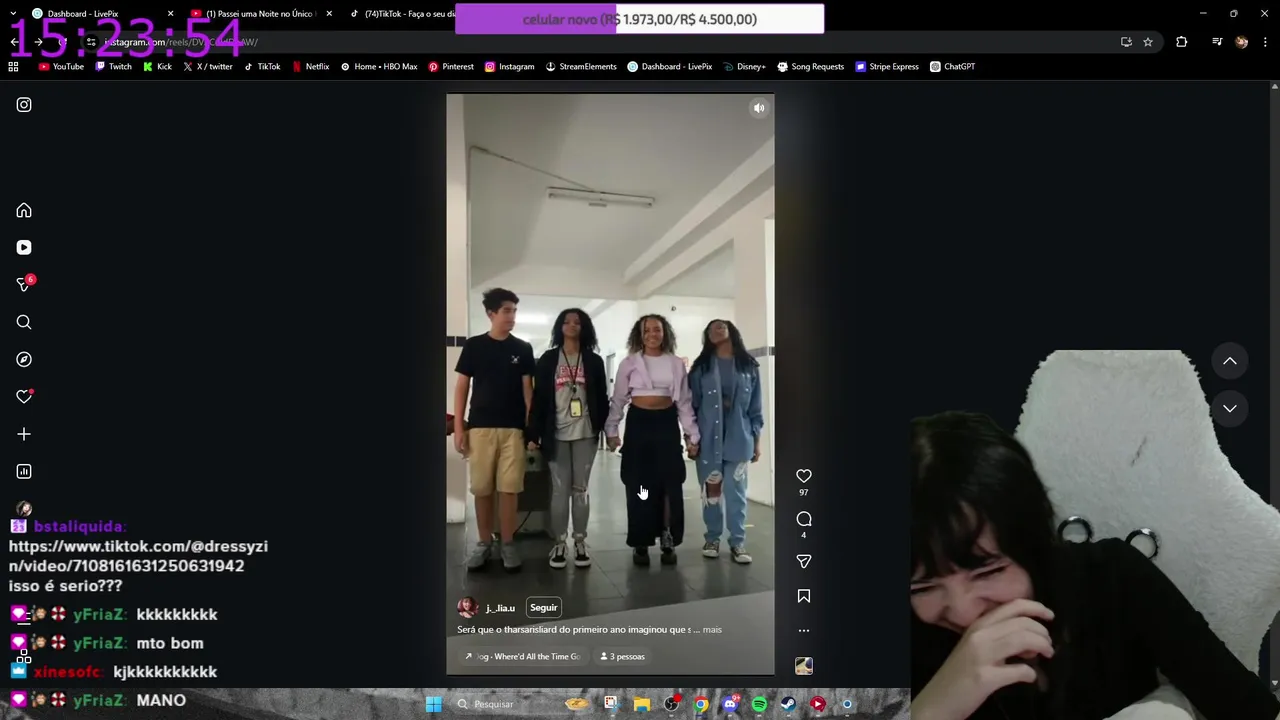Open the Twitch bookmark
1280x720 pixels.
pyautogui.click(x=113, y=67)
